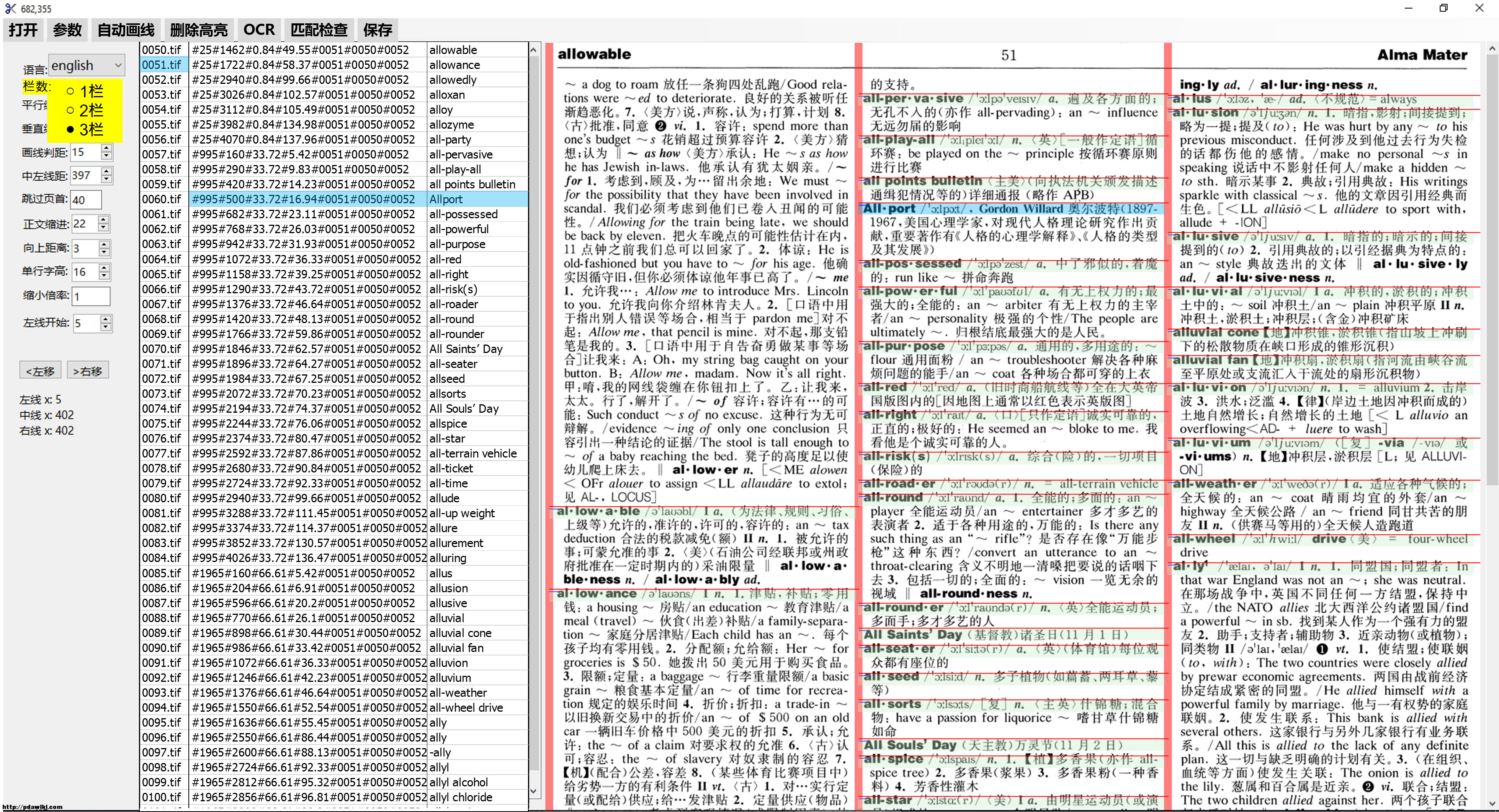Click the 中左线距 field showing 397
This screenshot has width=1499, height=812.
point(85,175)
